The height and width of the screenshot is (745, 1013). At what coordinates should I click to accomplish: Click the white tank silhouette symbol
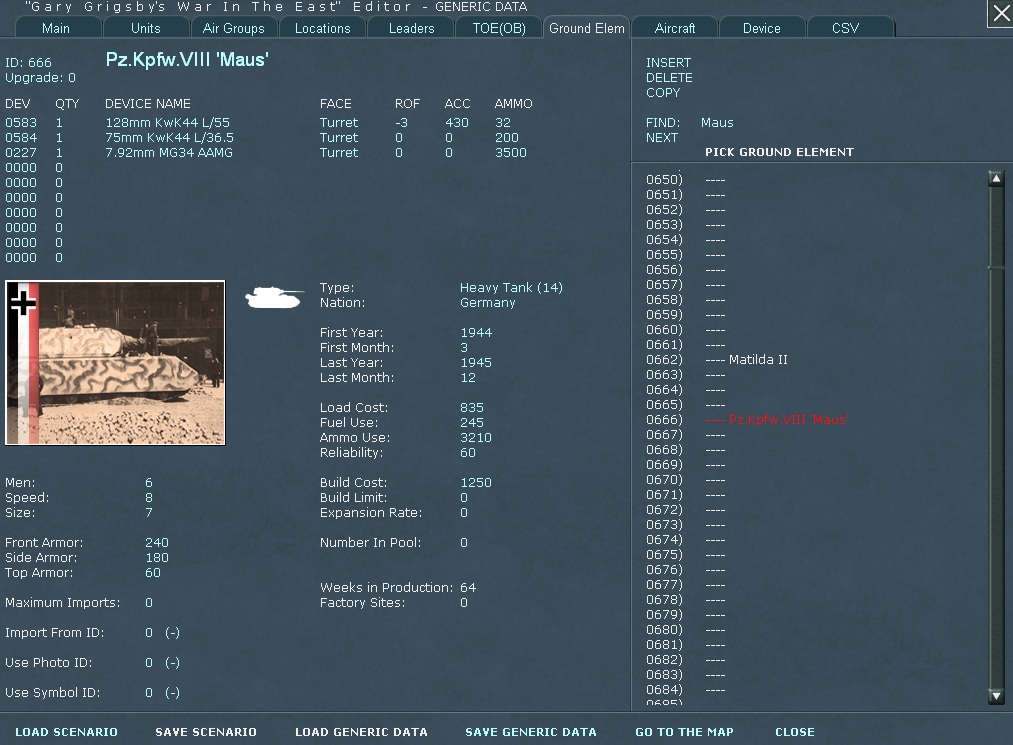(274, 298)
